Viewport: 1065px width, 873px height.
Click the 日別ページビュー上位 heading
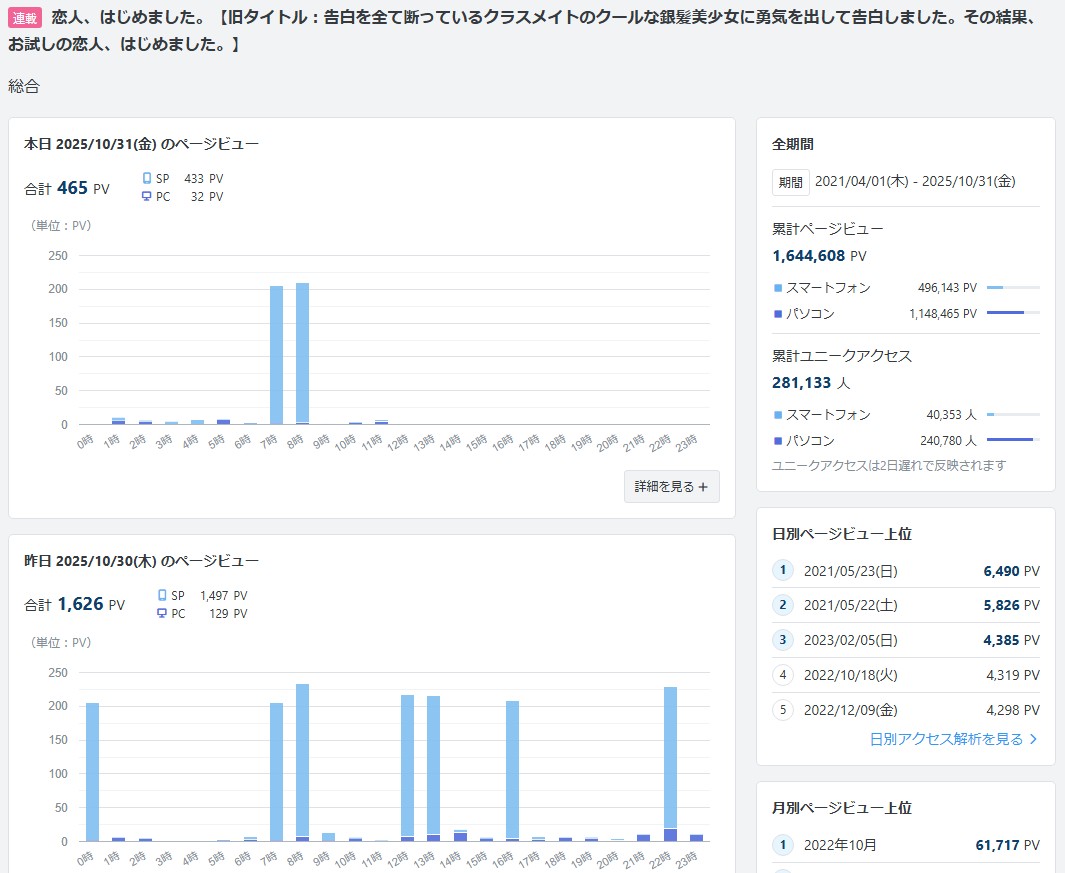tap(842, 534)
